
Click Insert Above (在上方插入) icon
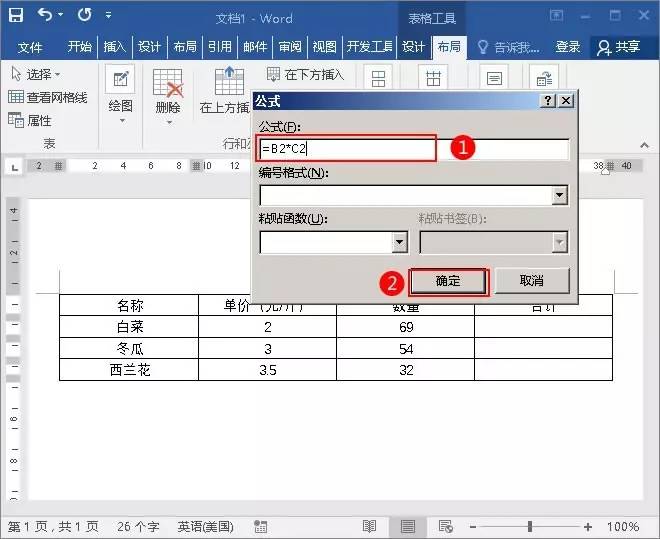click(x=229, y=90)
